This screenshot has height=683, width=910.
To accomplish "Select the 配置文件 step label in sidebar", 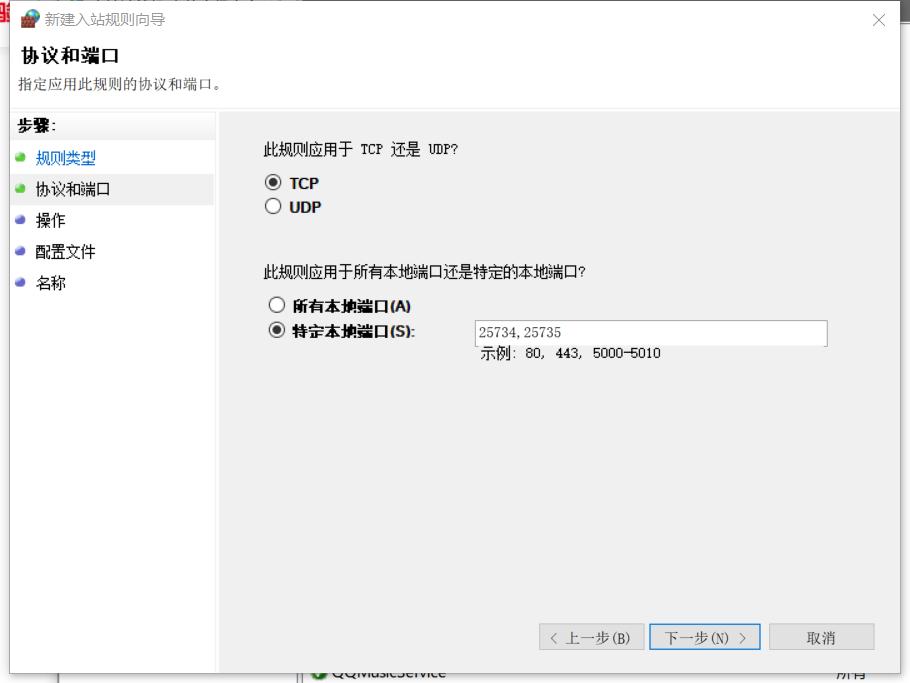I will [x=66, y=252].
